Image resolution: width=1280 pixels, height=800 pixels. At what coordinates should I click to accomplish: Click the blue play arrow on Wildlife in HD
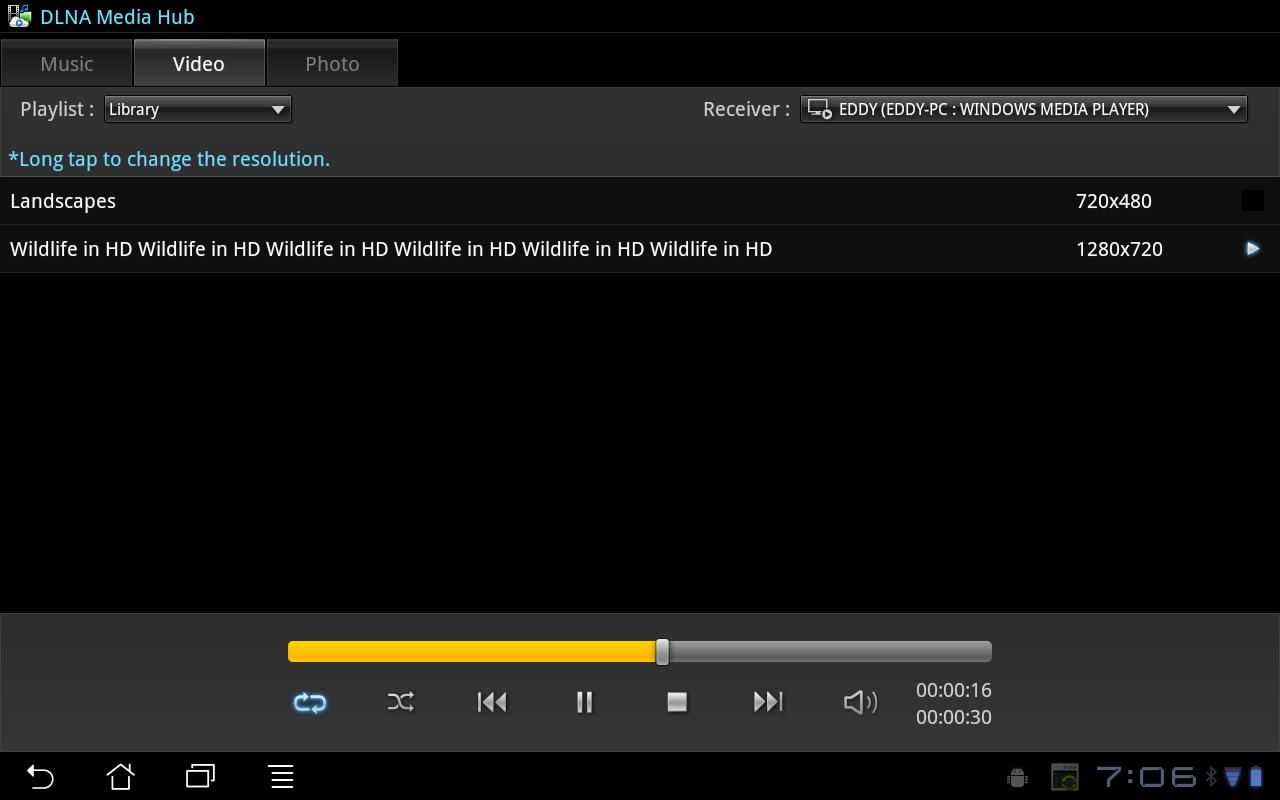1252,248
